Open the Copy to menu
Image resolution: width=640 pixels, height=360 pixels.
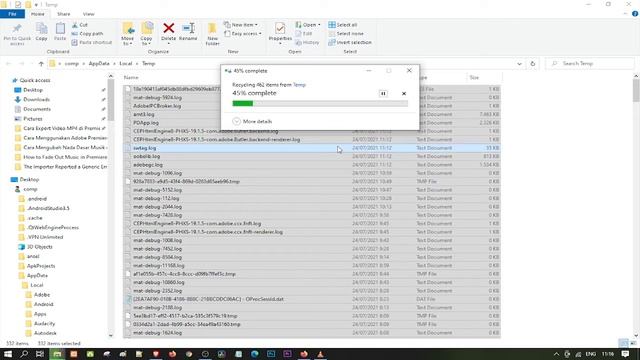pyautogui.click(x=147, y=33)
